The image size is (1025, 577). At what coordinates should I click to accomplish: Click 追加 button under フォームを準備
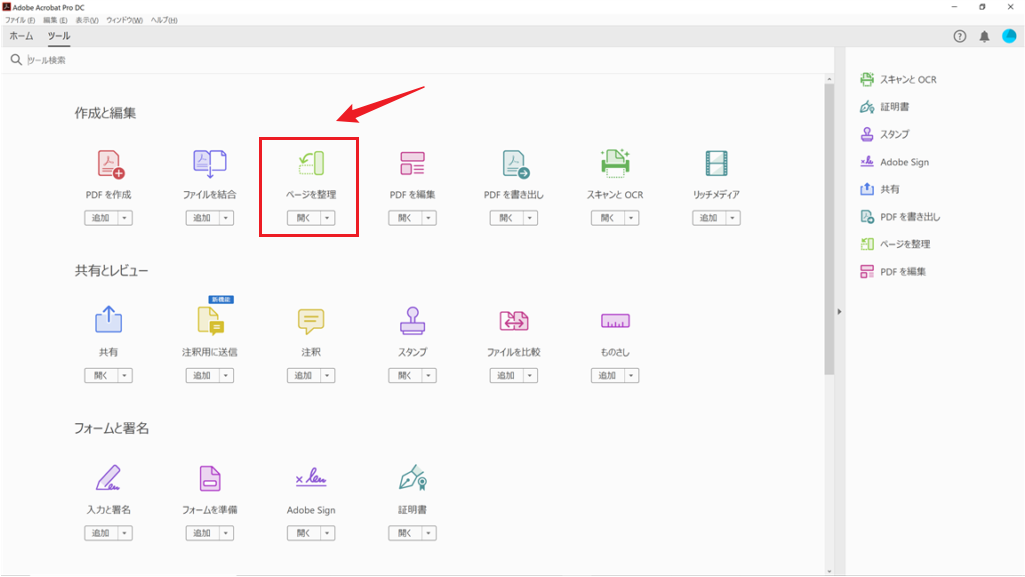click(203, 533)
